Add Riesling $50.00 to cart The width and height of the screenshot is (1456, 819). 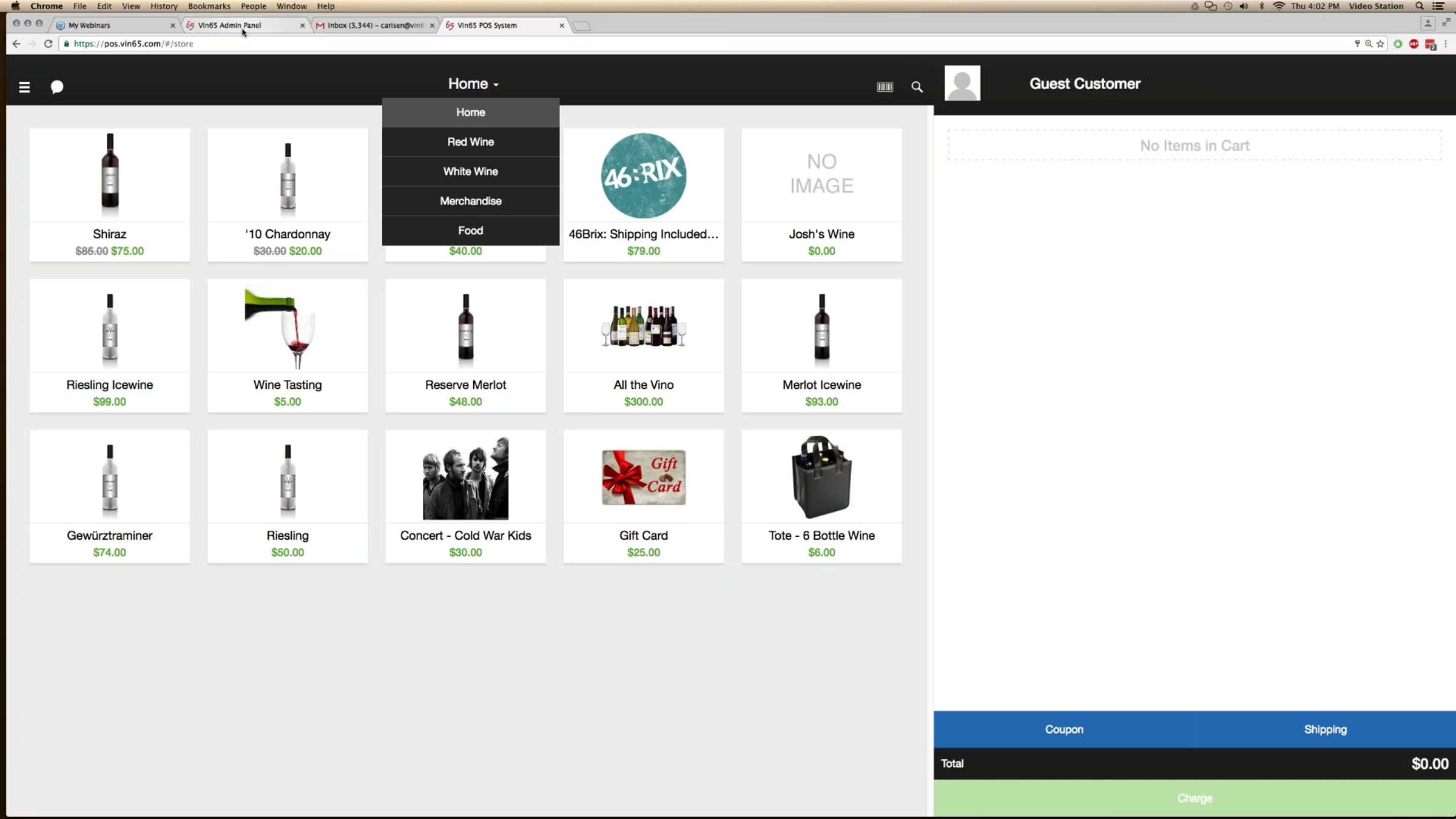288,497
